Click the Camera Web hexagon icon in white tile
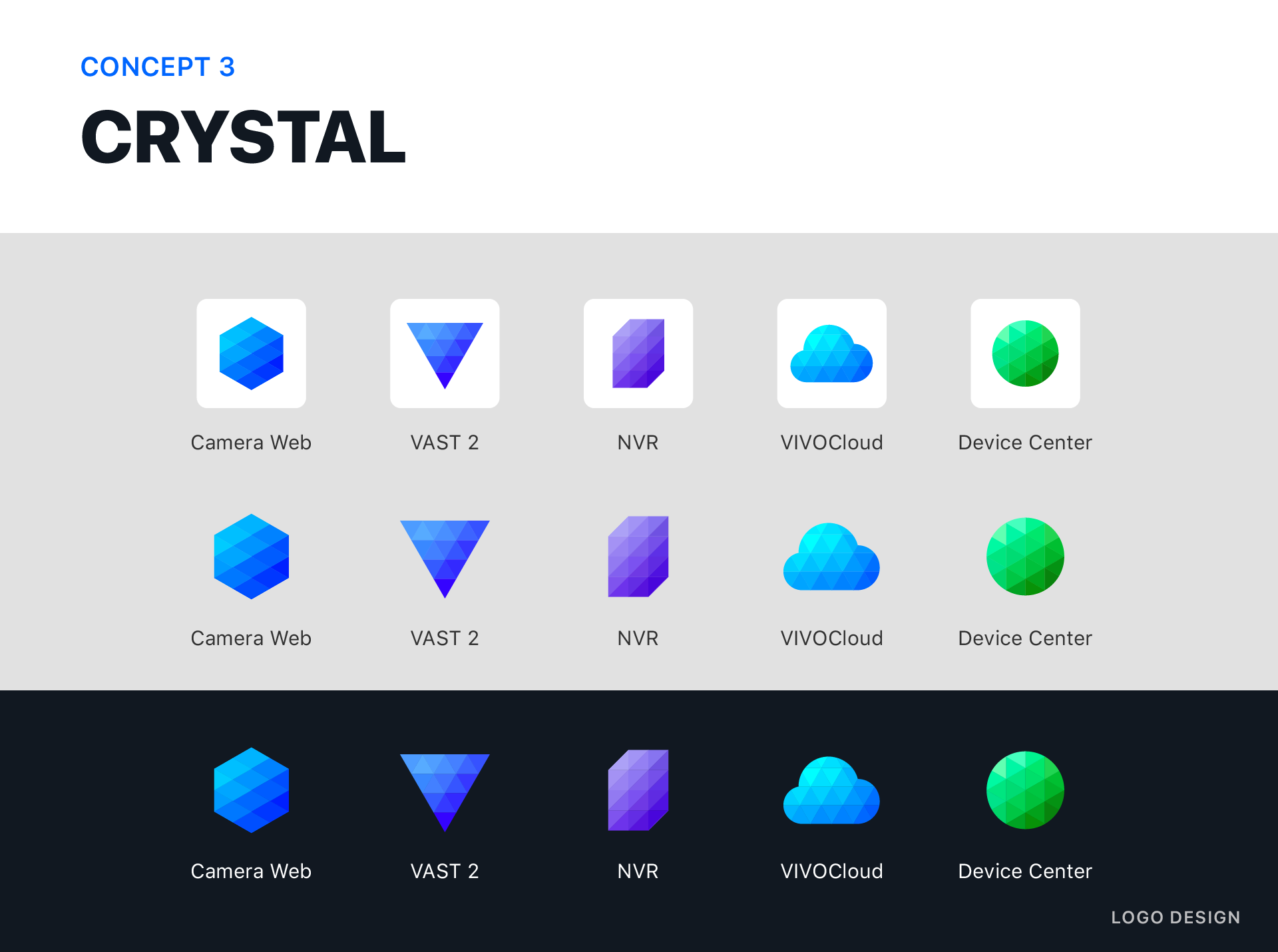This screenshot has width=1278, height=952. (251, 354)
